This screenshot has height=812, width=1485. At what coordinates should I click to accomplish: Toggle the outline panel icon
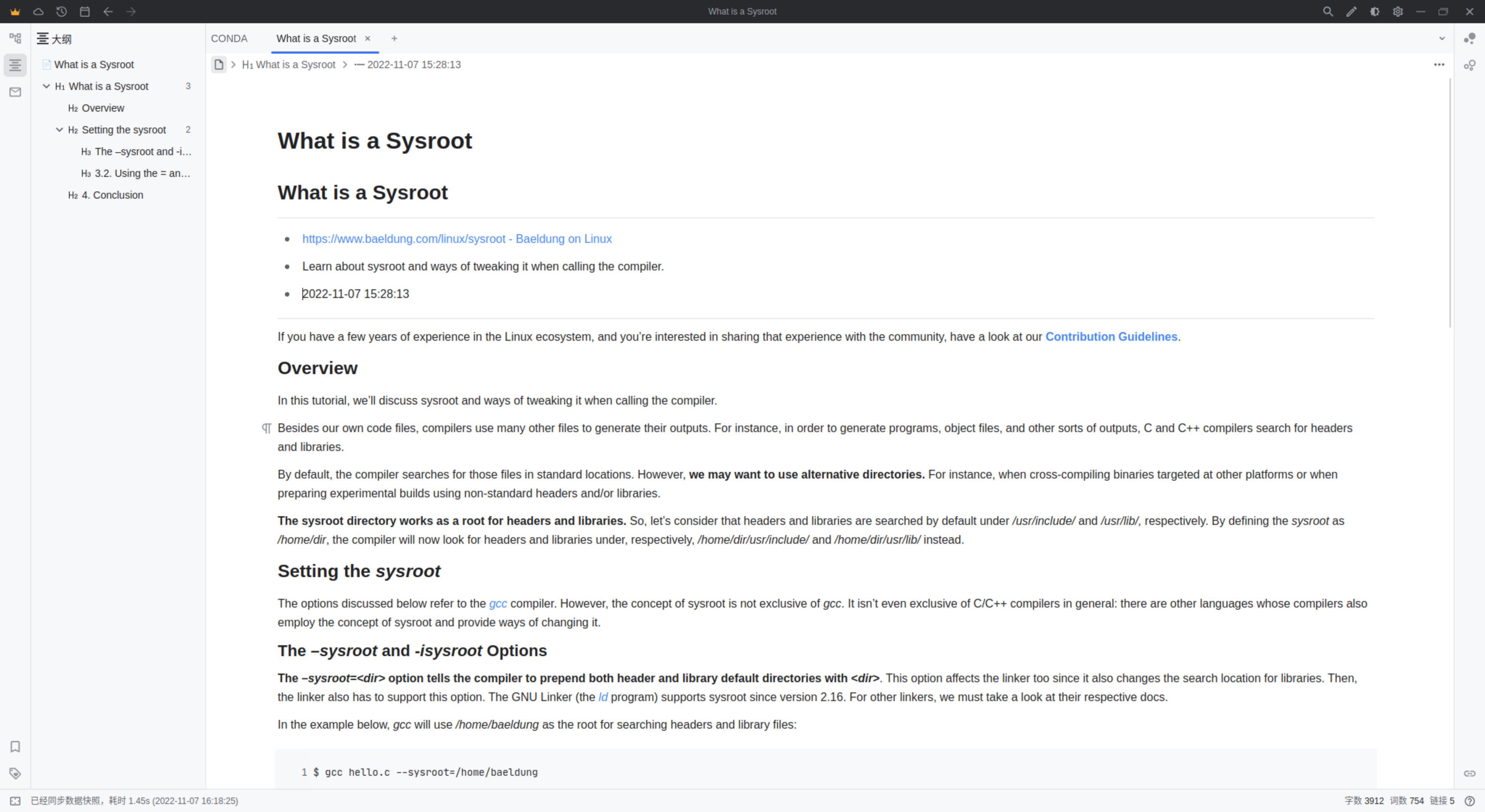16,65
